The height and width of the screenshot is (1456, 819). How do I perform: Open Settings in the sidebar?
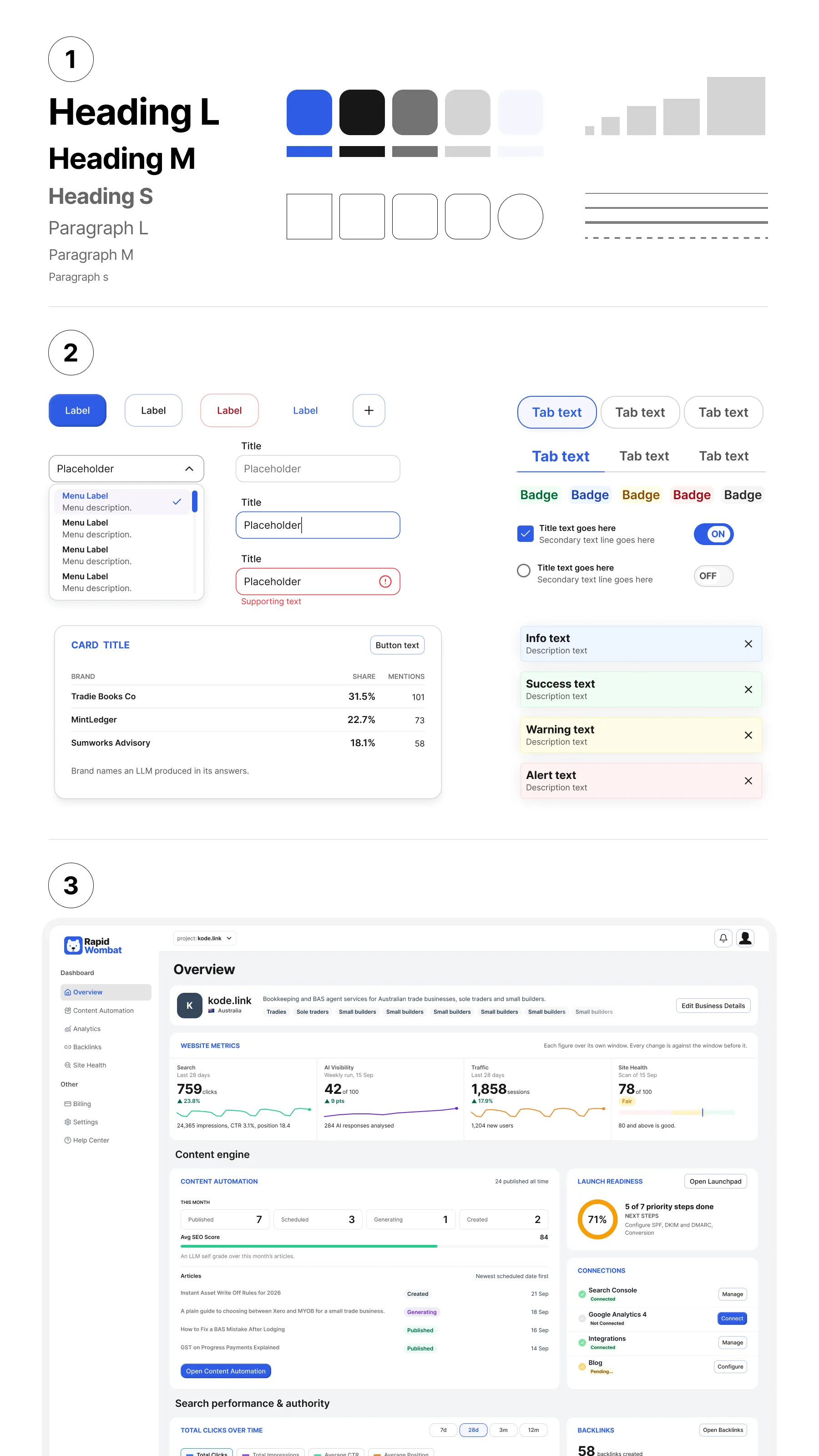(106, 1122)
